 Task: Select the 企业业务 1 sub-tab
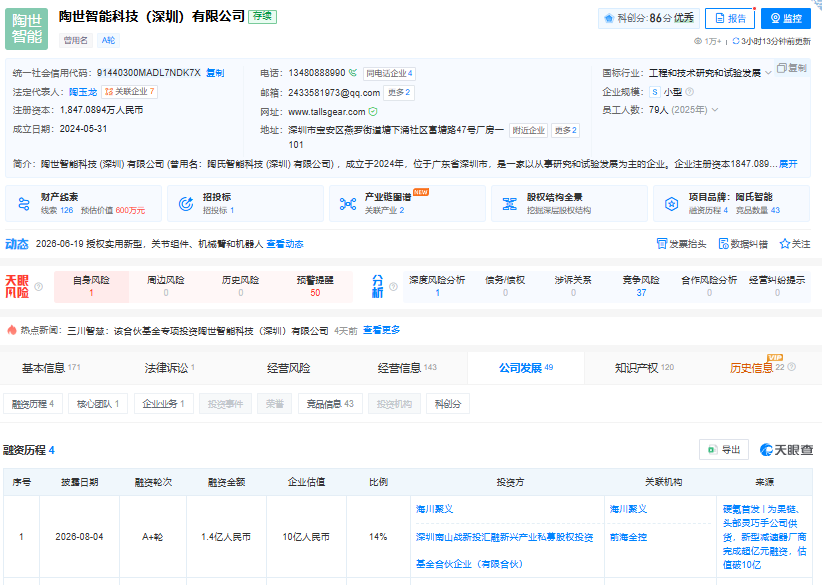pyautogui.click(x=164, y=404)
